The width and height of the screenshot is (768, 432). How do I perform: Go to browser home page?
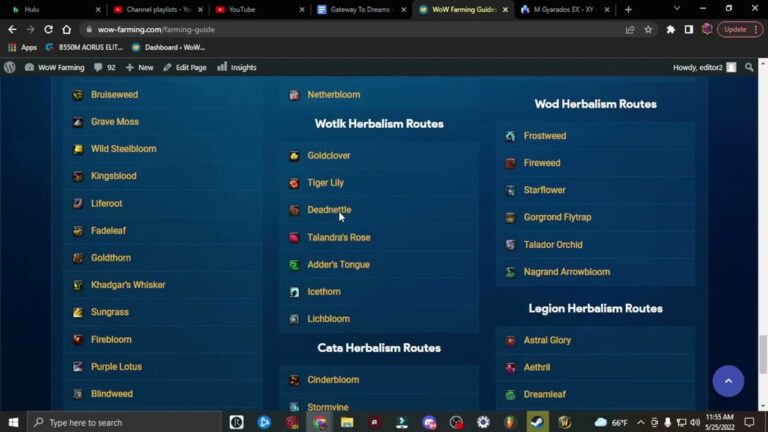pos(67,29)
